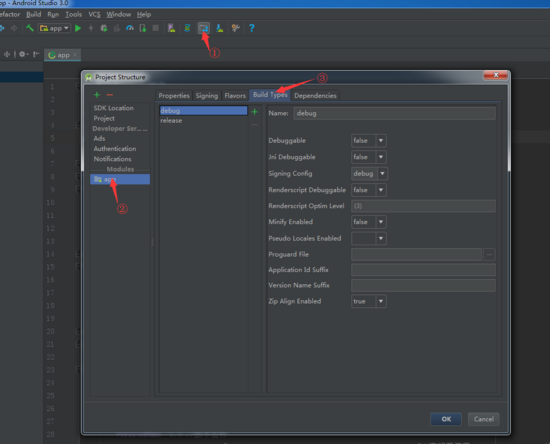Open the Help question mark icon
Screen dimensions: 550x444
click(251, 28)
